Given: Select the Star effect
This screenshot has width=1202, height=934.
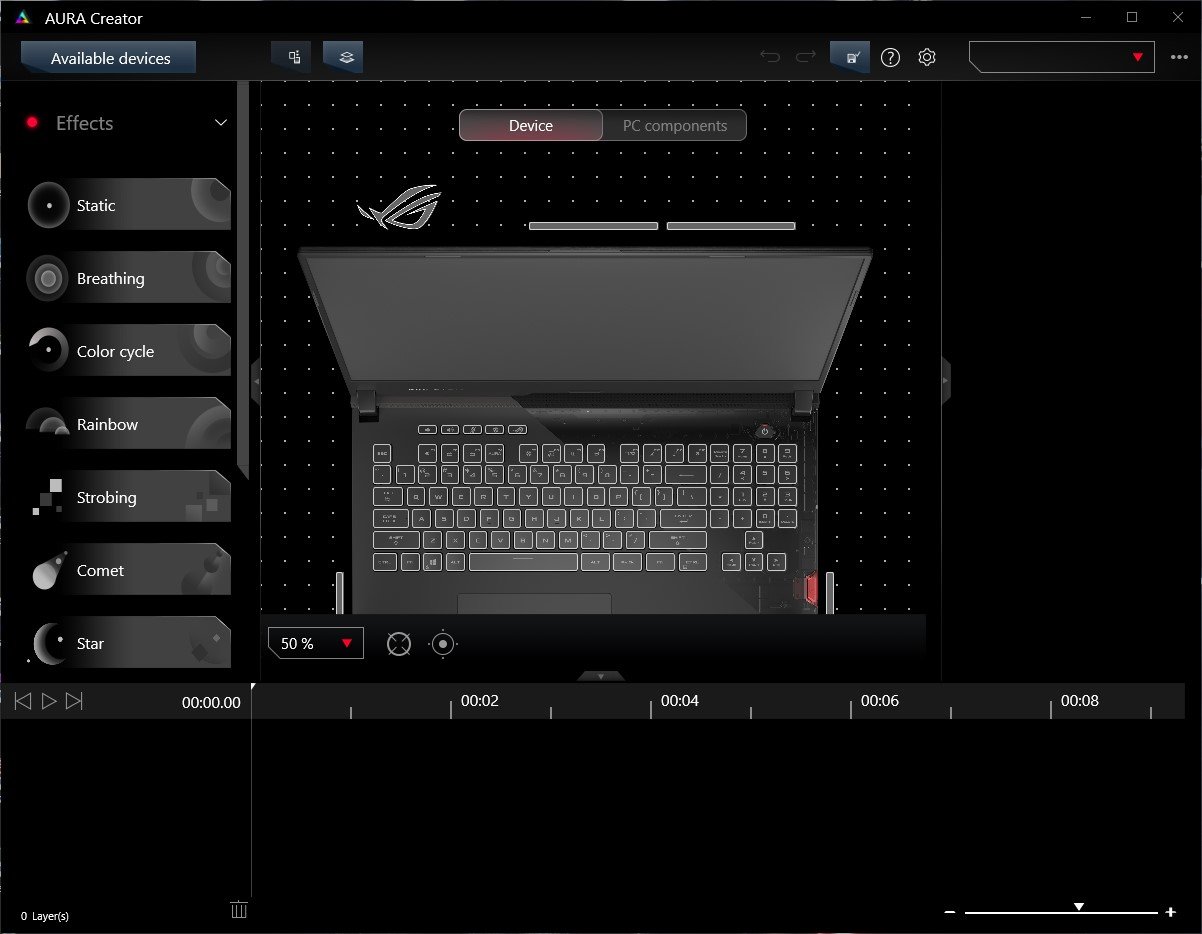Looking at the screenshot, I should 129,643.
